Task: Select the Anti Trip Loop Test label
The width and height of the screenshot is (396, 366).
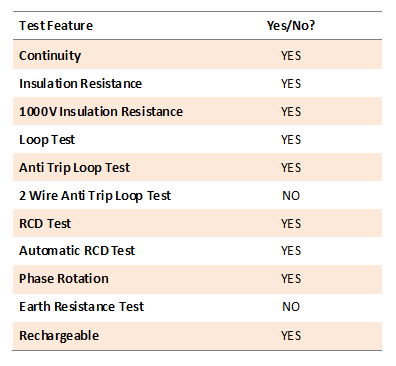Action: click(x=74, y=168)
